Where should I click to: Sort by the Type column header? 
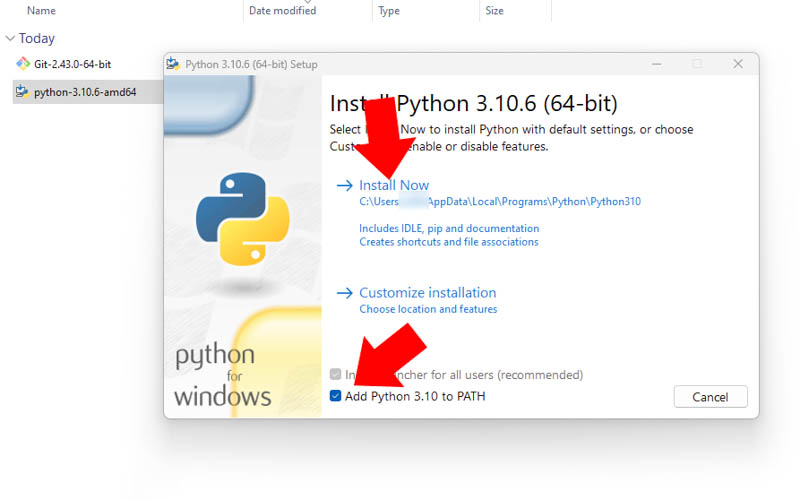click(389, 11)
